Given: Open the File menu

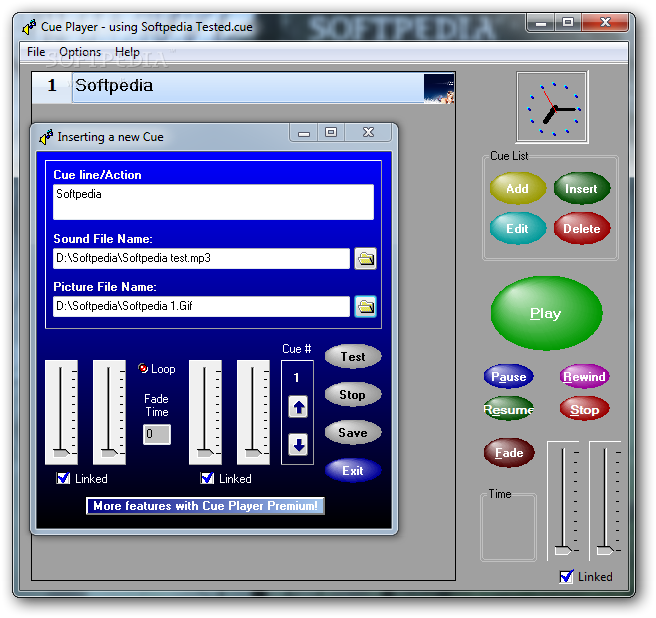Looking at the screenshot, I should [36, 52].
